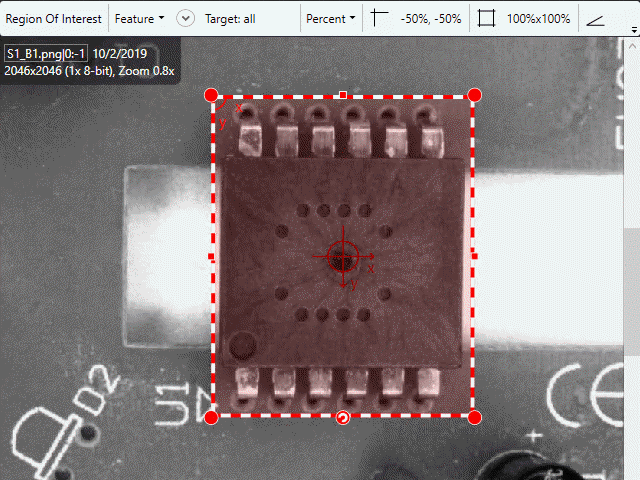The height and width of the screenshot is (480, 640).
Task: Click the 100%x100% size value
Action: pyautogui.click(x=538, y=18)
